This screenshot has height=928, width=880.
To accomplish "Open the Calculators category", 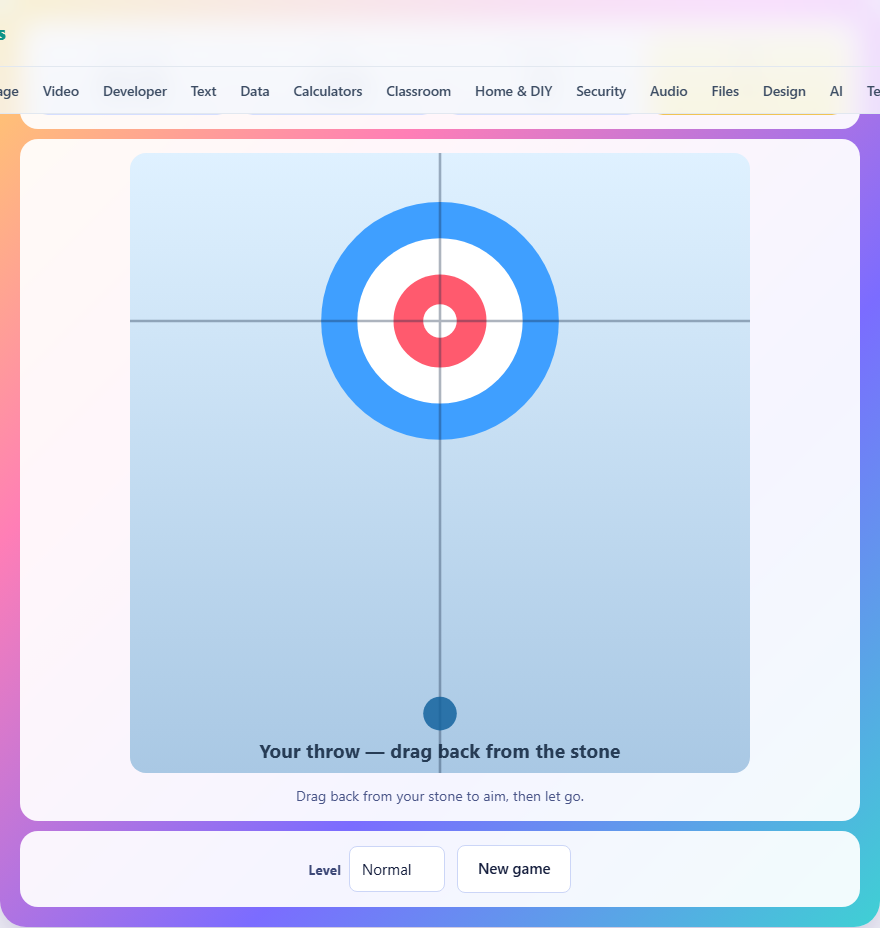I will click(x=328, y=91).
